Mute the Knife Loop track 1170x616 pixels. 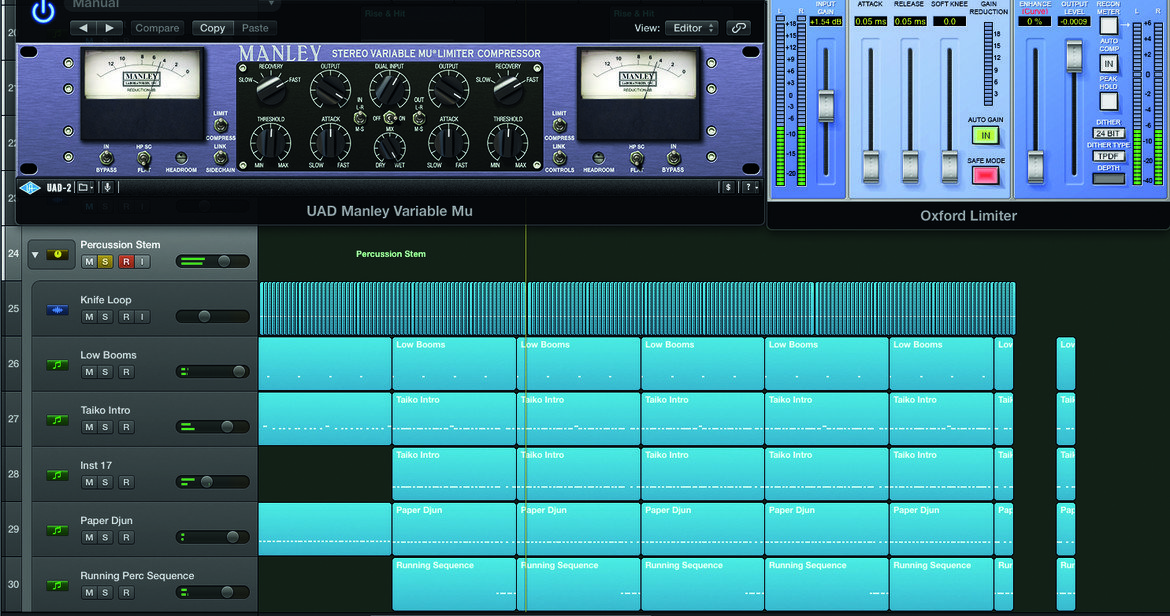(89, 317)
